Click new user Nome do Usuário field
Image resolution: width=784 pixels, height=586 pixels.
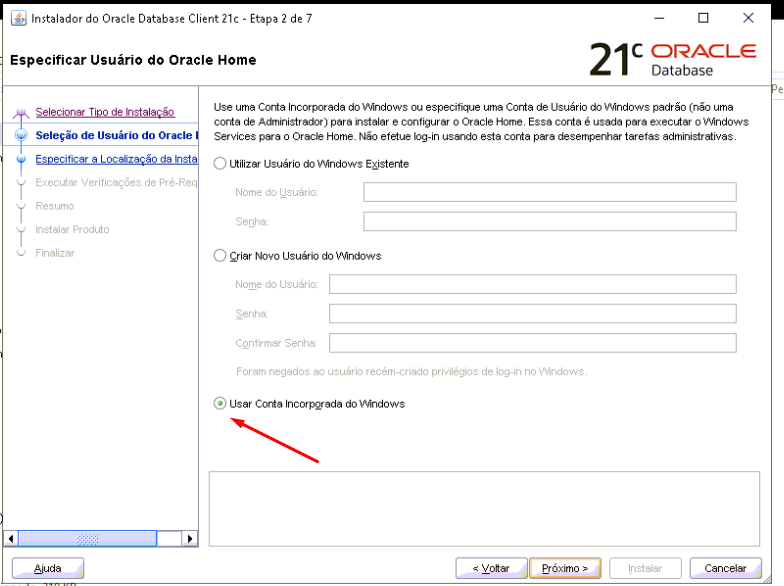click(x=532, y=284)
